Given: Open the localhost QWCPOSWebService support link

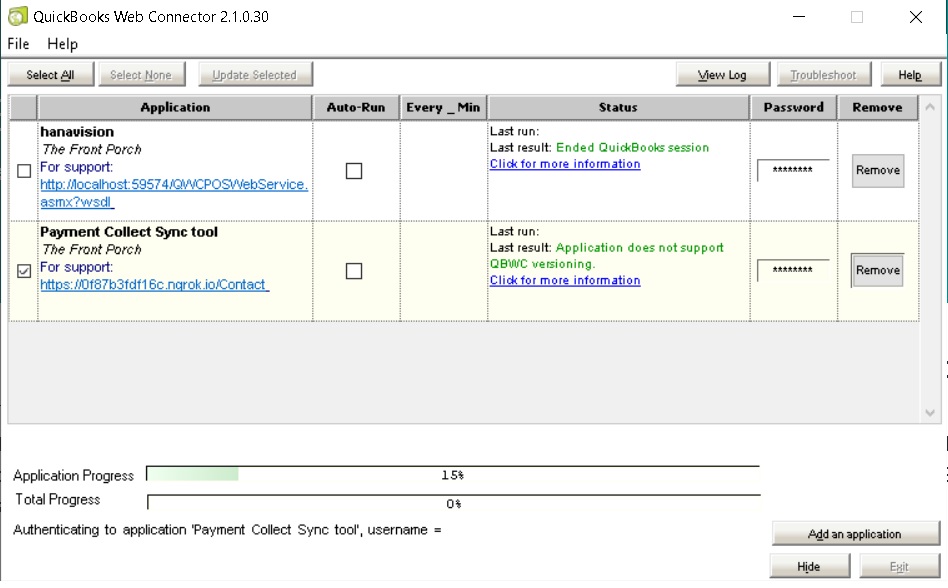Looking at the screenshot, I should pos(173,185).
